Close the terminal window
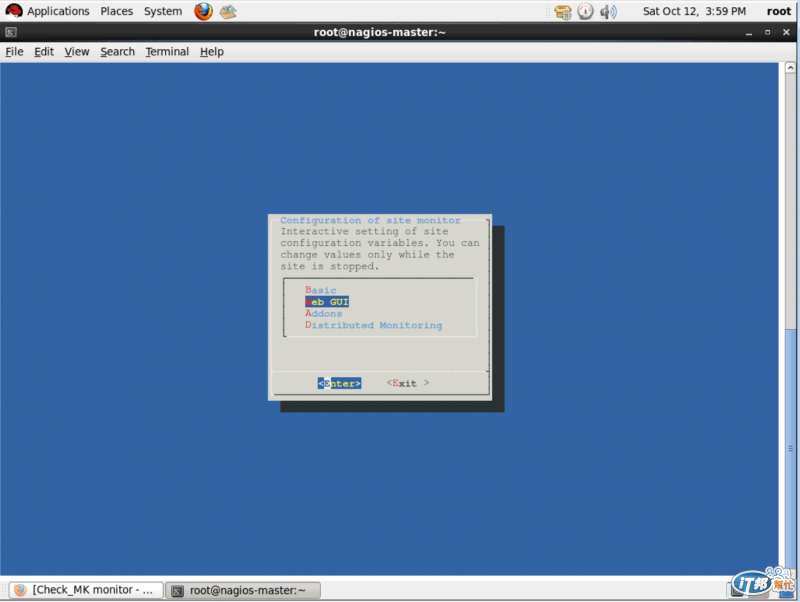This screenshot has height=602, width=800. click(786, 32)
